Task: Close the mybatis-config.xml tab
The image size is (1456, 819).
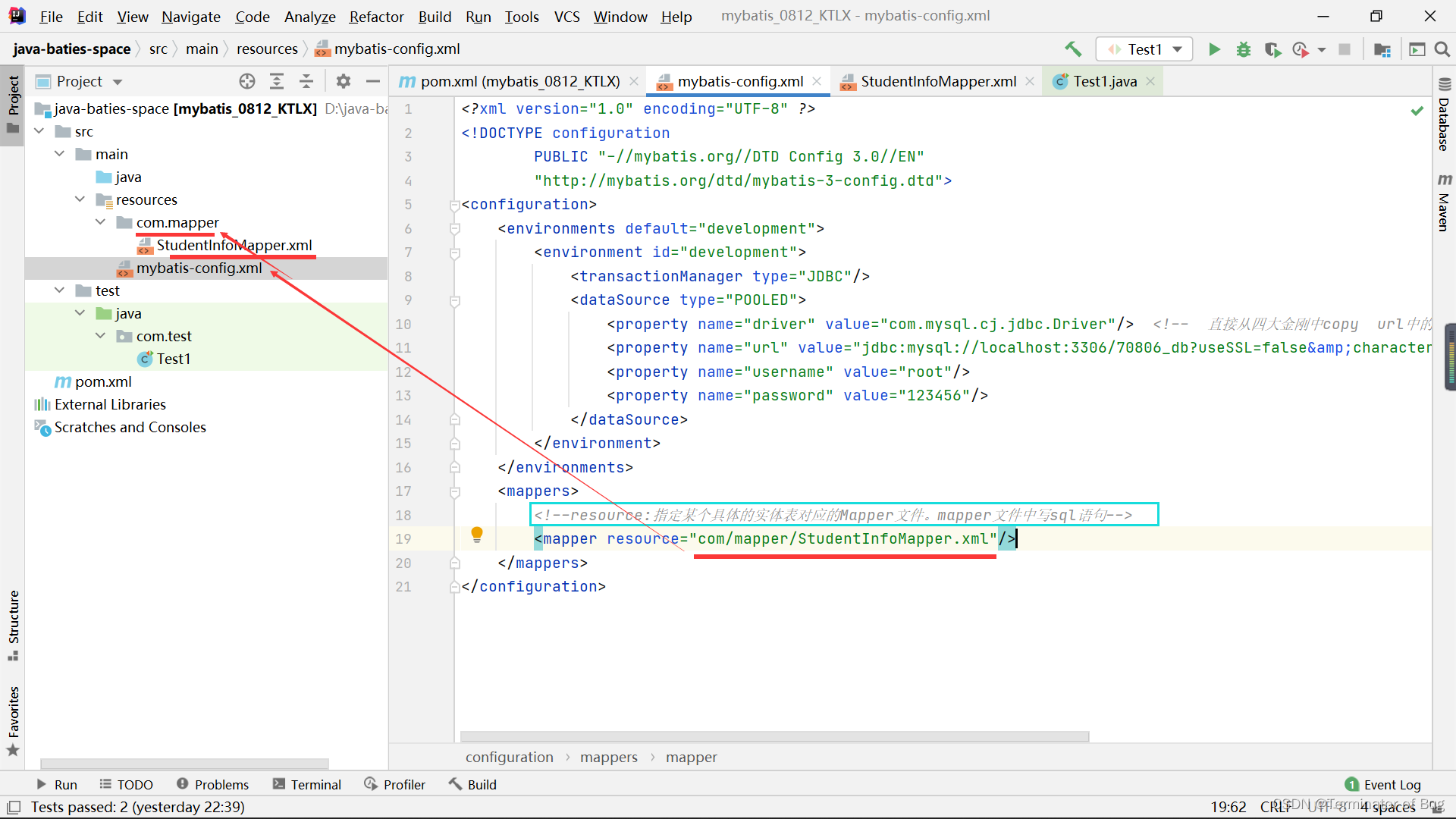Action: point(817,81)
